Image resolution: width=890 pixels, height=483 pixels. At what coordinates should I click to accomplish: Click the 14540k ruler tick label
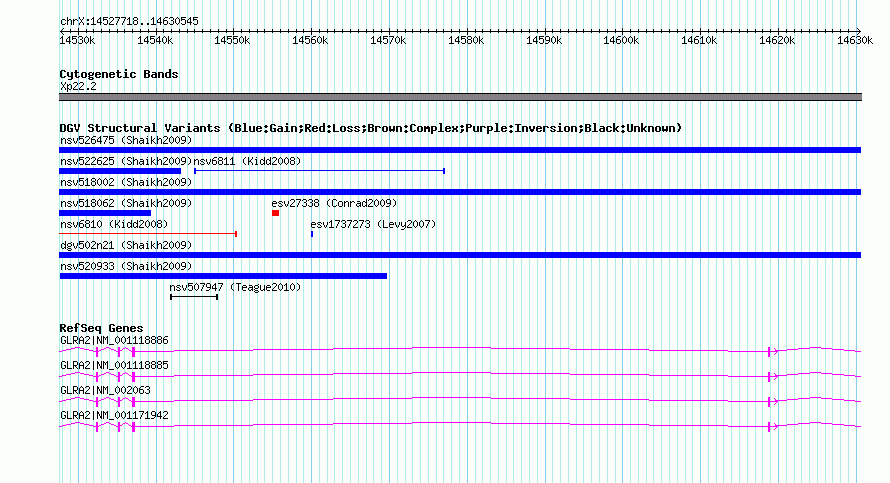tap(155, 40)
